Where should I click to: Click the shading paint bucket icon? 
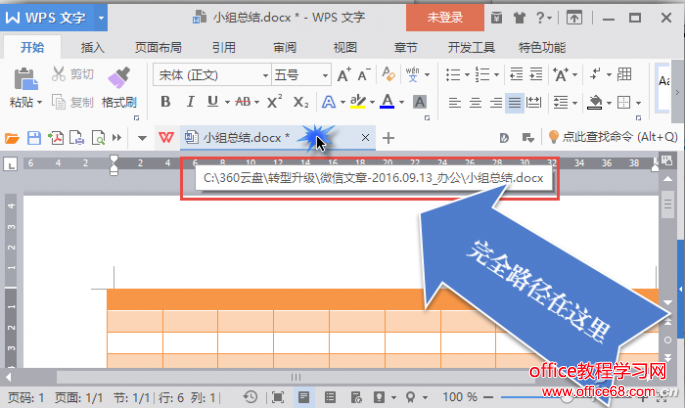click(595, 103)
